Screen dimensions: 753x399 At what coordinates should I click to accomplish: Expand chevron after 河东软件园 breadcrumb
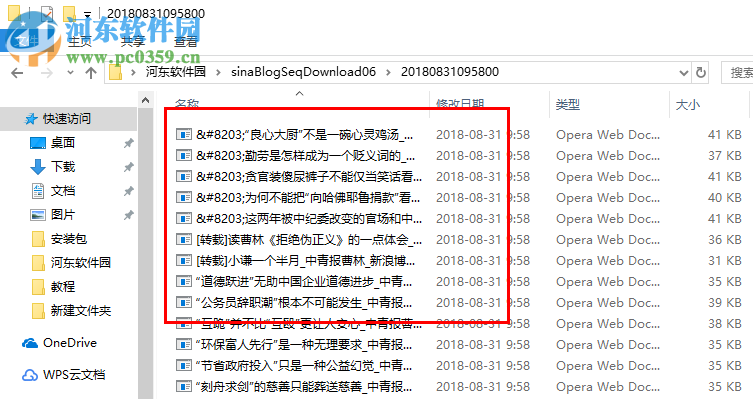click(219, 73)
